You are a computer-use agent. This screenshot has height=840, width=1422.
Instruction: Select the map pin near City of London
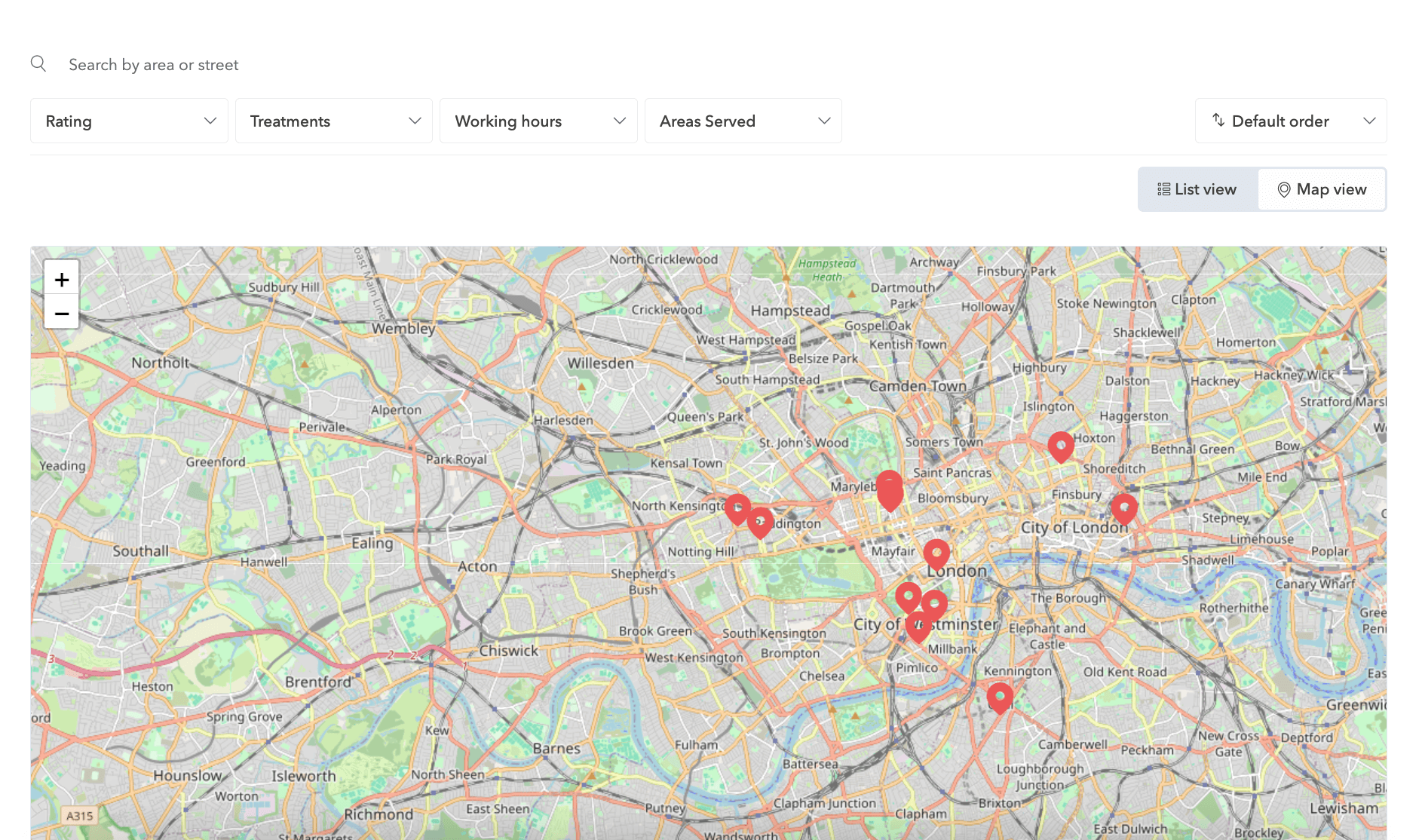tap(1124, 509)
